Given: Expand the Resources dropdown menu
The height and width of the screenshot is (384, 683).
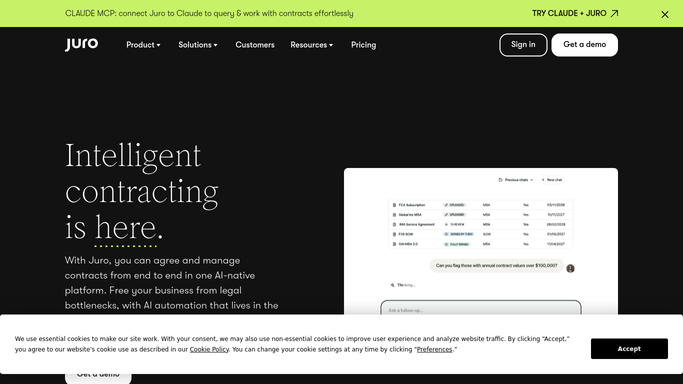Looking at the screenshot, I should [311, 45].
